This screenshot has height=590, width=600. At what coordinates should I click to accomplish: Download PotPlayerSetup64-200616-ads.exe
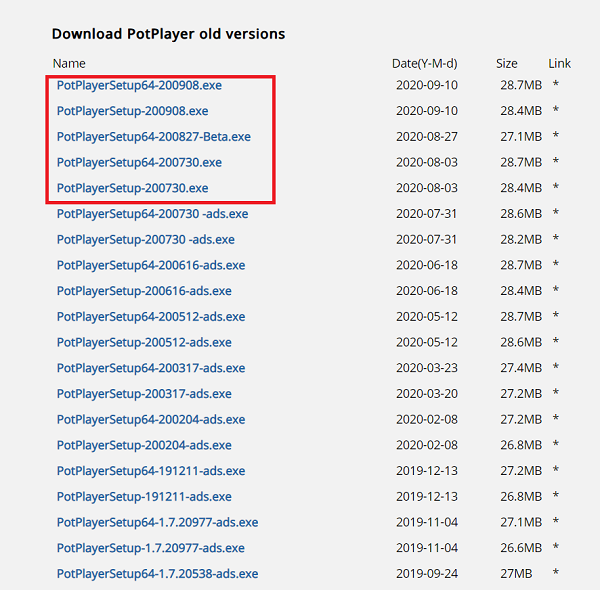coord(151,265)
